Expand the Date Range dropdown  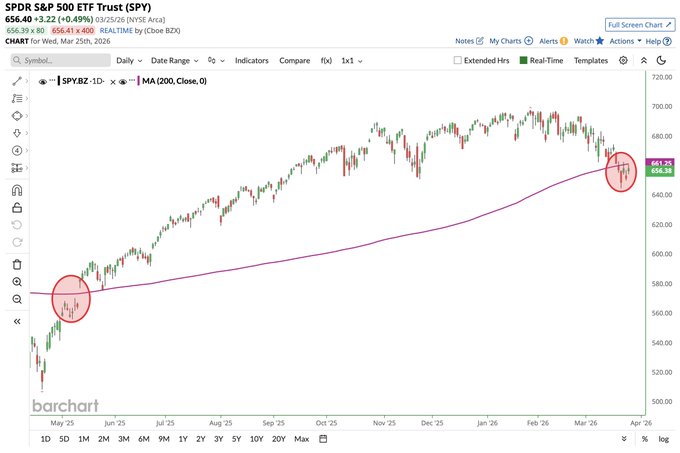[175, 60]
